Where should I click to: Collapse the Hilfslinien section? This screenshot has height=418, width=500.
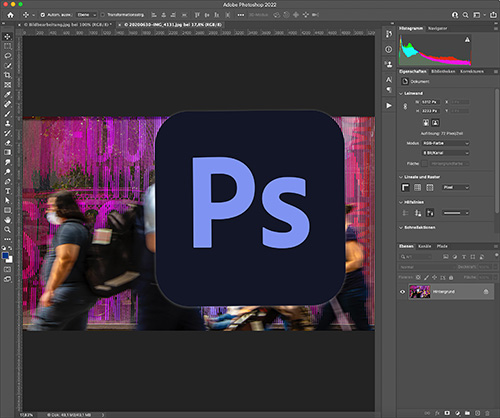pos(401,202)
